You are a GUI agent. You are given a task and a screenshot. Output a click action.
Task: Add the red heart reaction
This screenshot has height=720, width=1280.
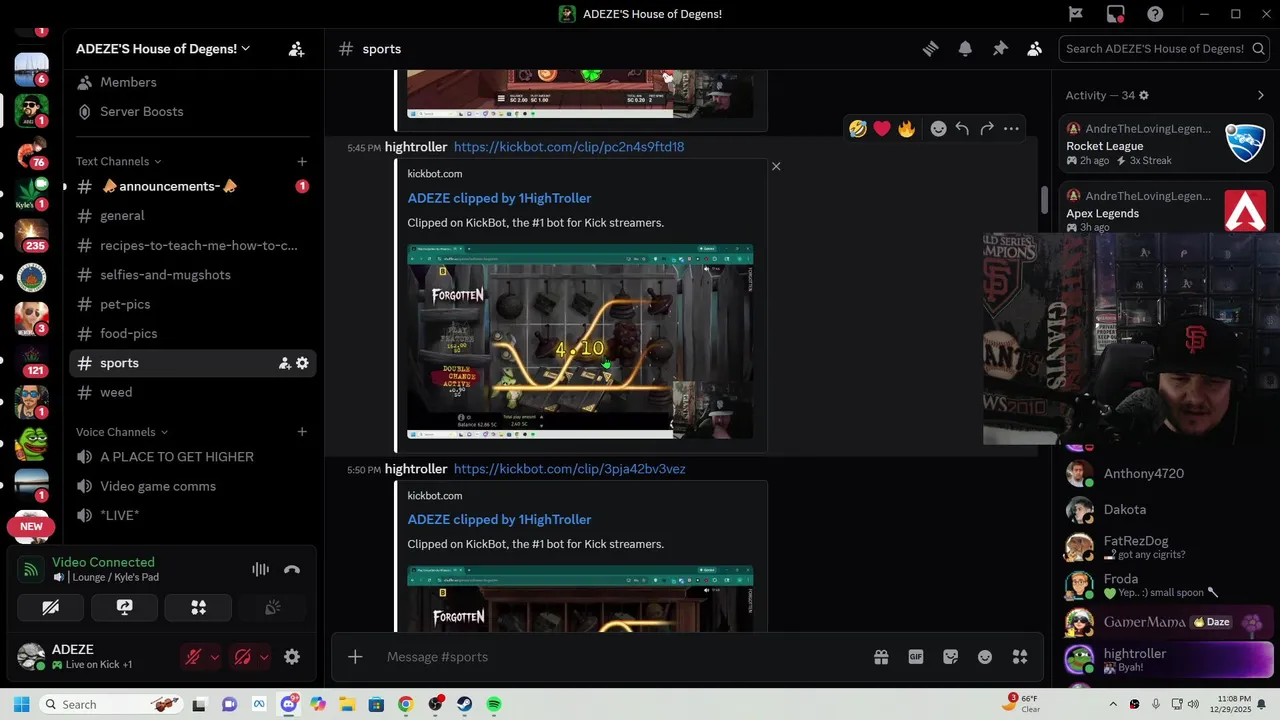[882, 128]
